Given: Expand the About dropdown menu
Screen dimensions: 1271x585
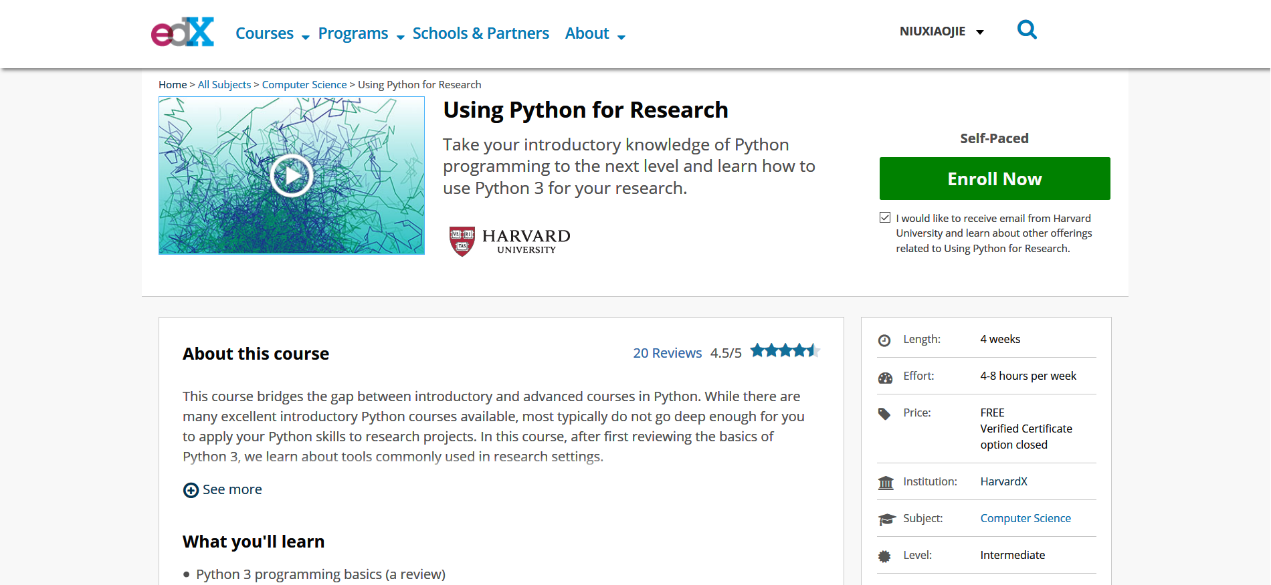Looking at the screenshot, I should click(595, 33).
